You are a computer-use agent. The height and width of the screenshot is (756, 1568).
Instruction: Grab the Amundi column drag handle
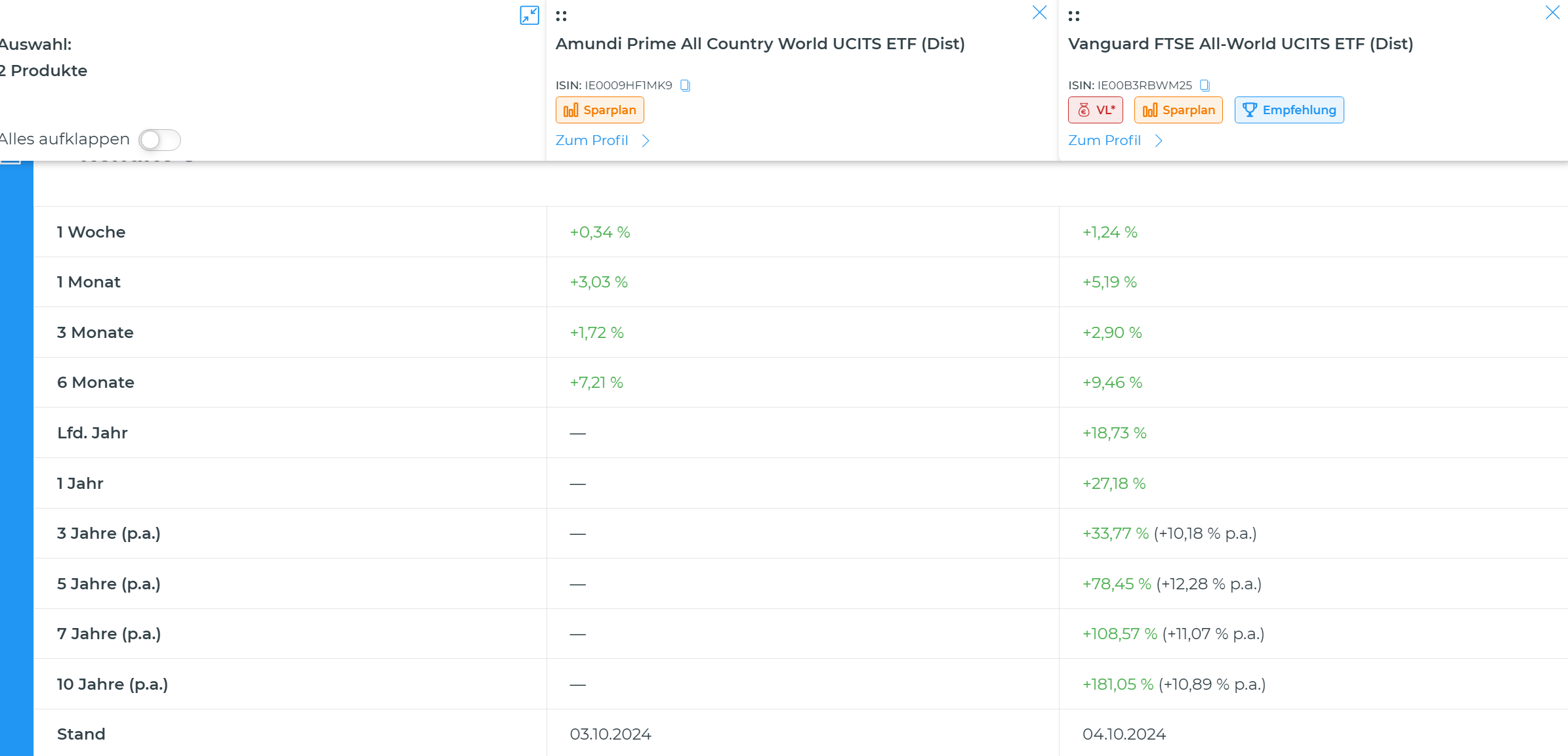pyautogui.click(x=561, y=16)
